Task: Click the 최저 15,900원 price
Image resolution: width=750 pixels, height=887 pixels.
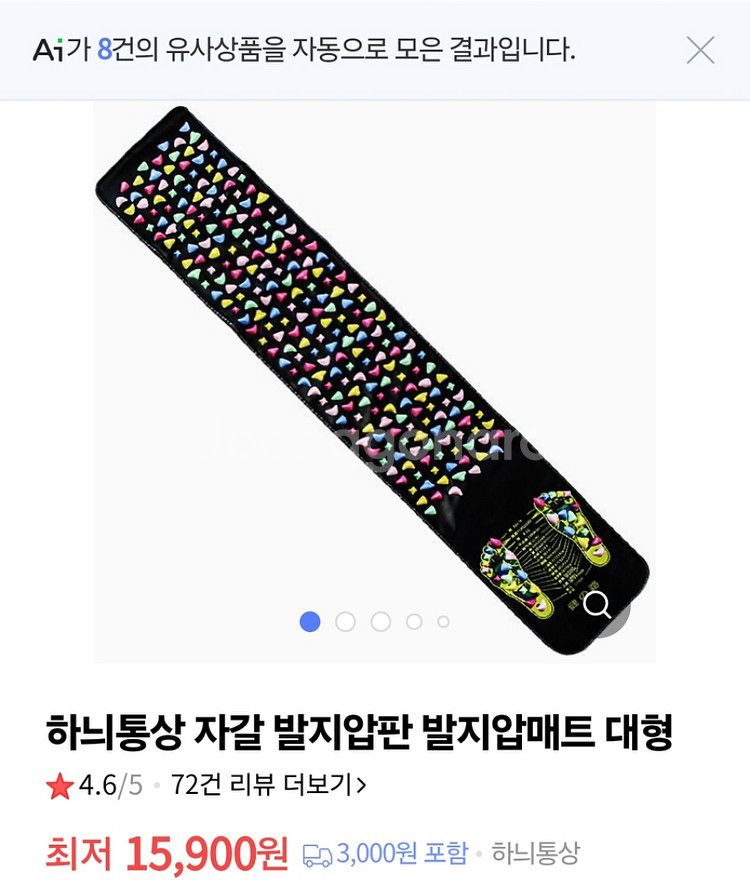Action: pyautogui.click(x=167, y=852)
